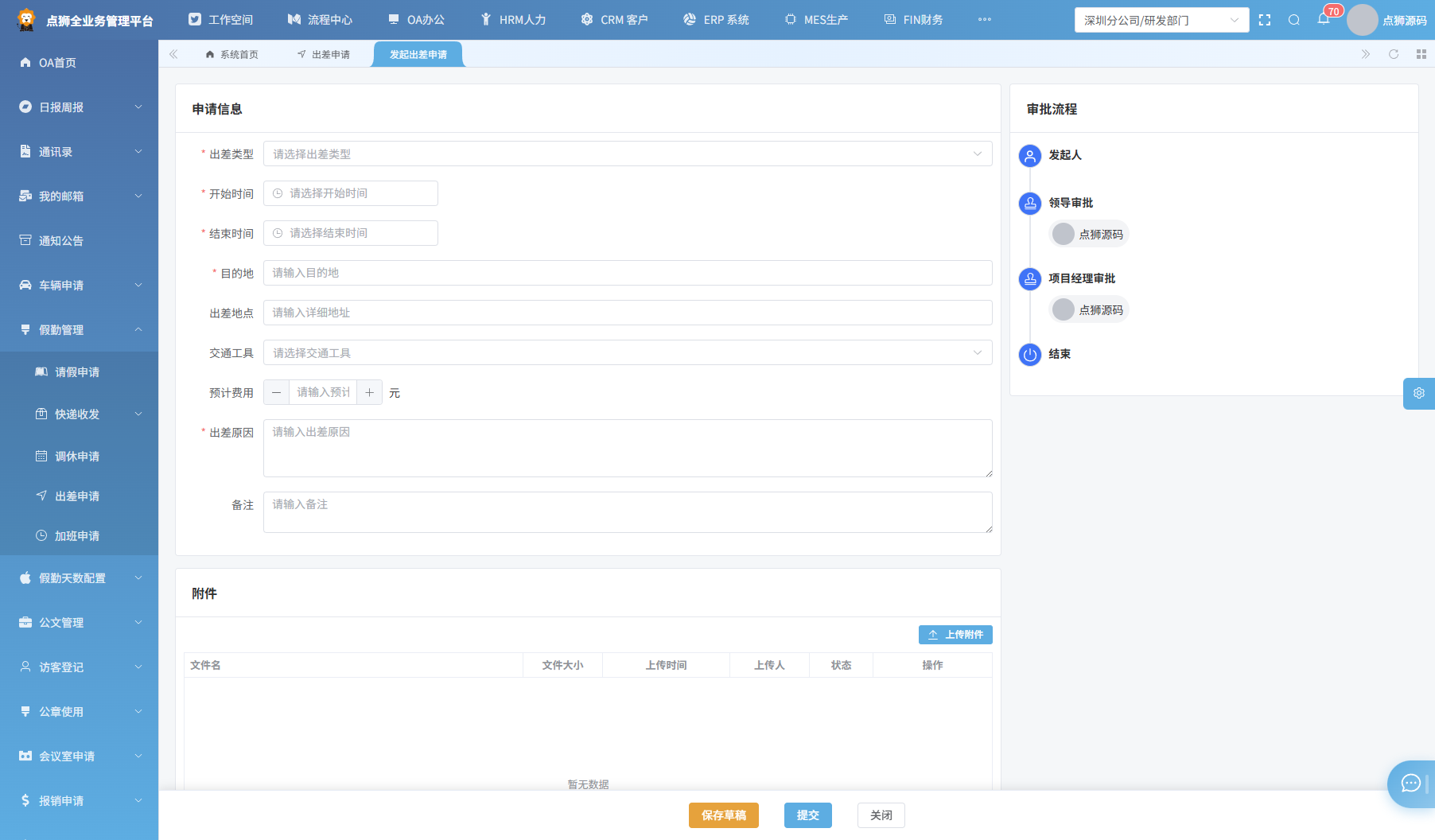Switch to the 出差申请 tab

click(x=324, y=54)
